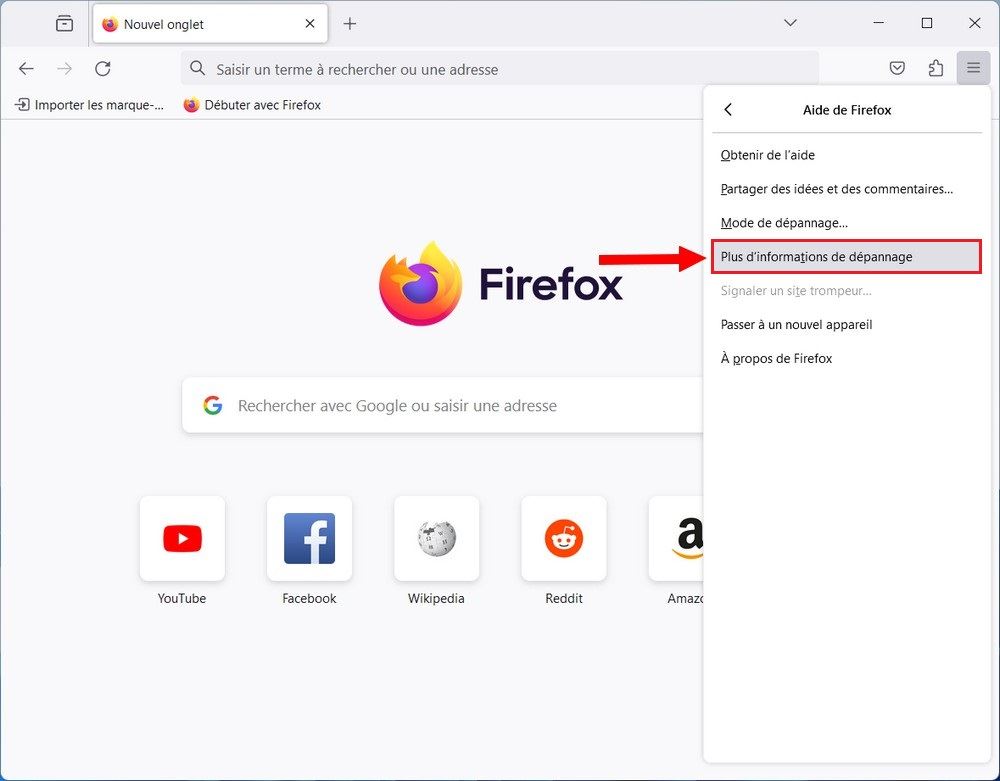
Task: Open the Firefox application menu
Action: [973, 68]
